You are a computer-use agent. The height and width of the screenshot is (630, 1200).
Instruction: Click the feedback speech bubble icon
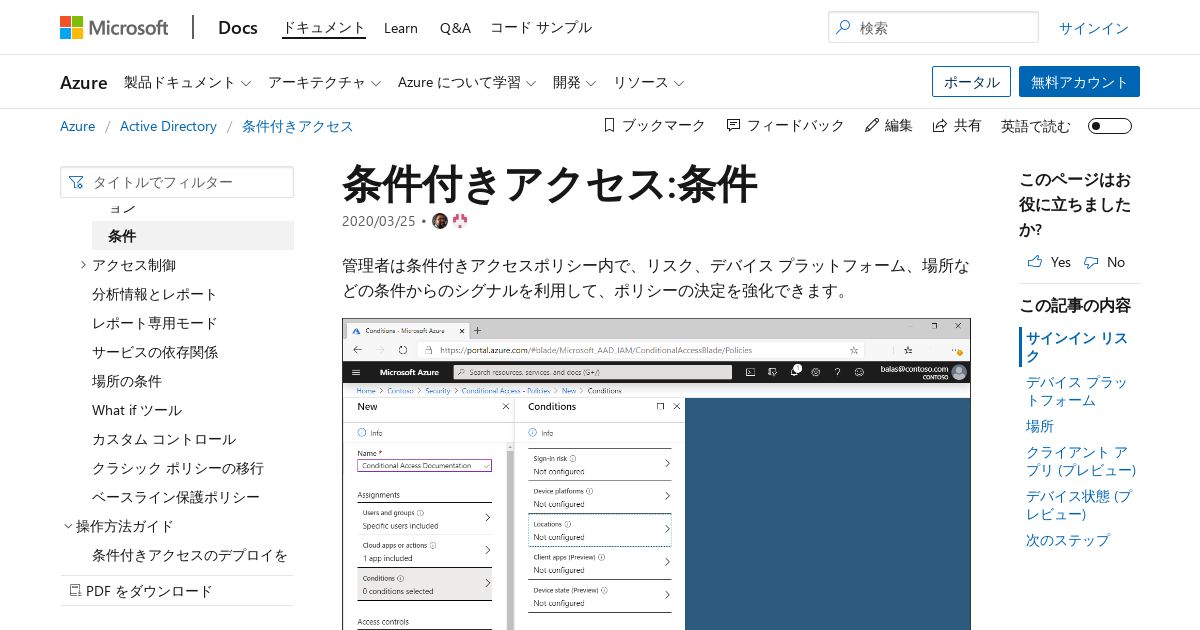(x=733, y=125)
